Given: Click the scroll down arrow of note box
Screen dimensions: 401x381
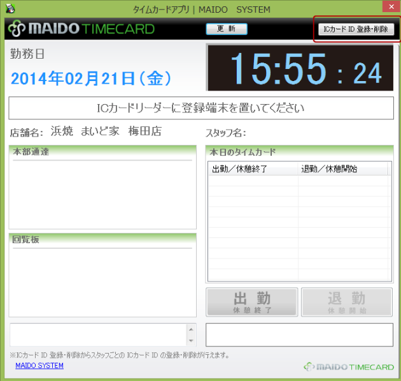Looking at the screenshot, I should [x=191, y=340].
